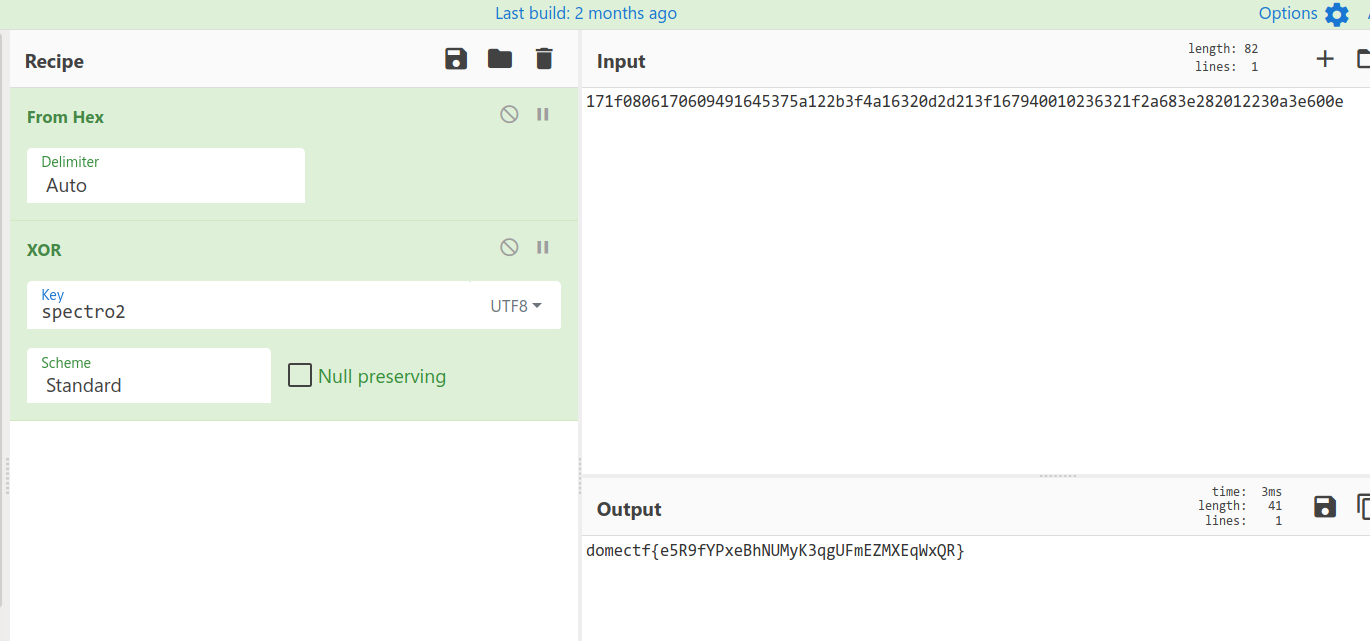1370x641 pixels.
Task: Disable the From Hex operation
Action: (x=509, y=114)
